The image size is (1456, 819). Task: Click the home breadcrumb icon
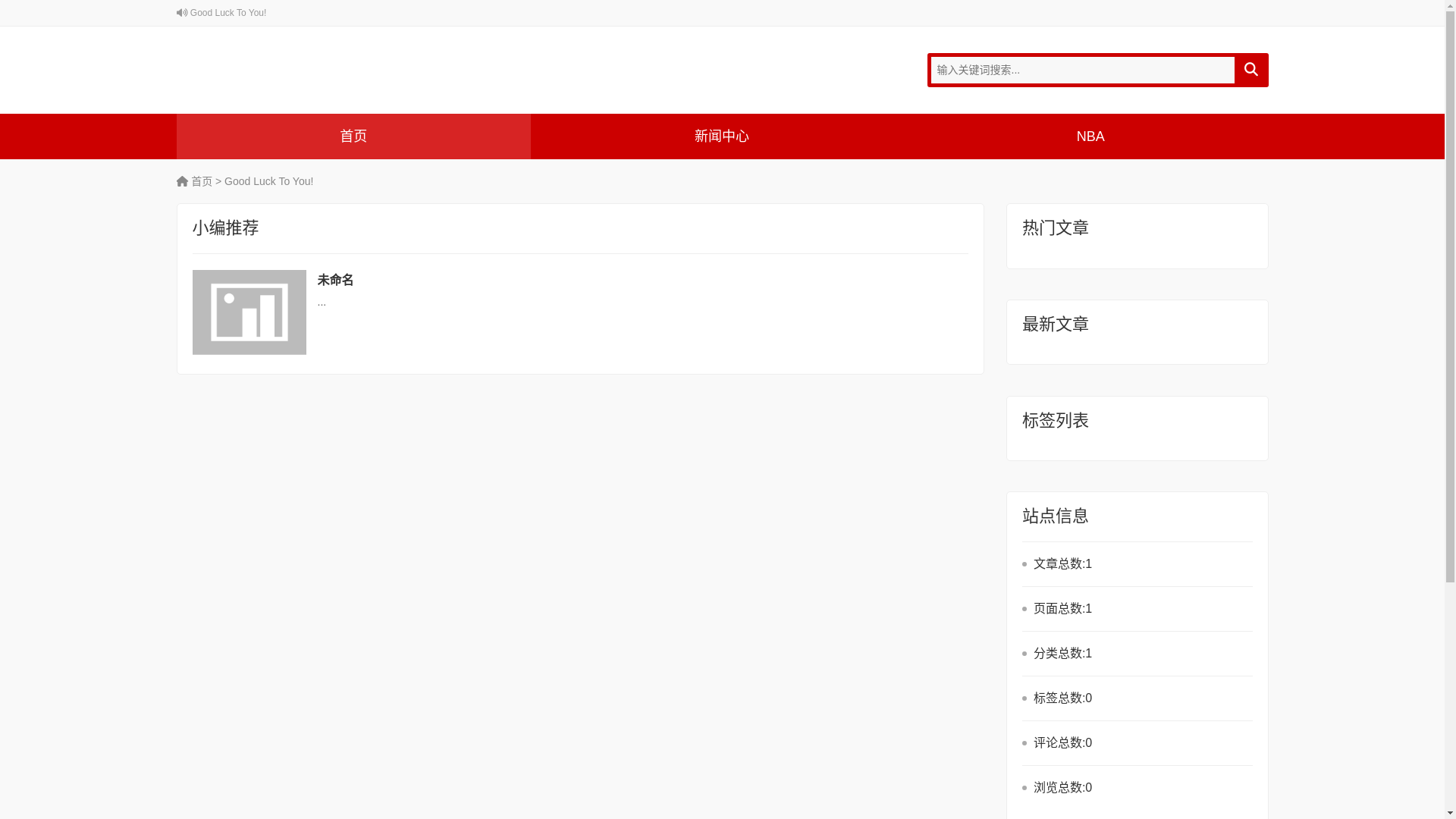[x=182, y=181]
